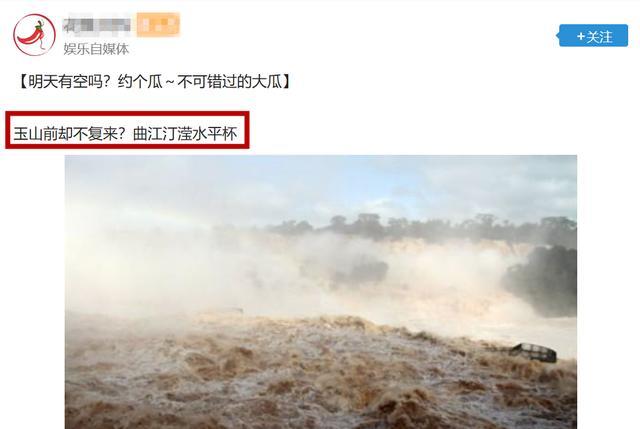Click the plus sign on the 关注 button
Viewport: 640px width, 429px height.
coord(580,37)
